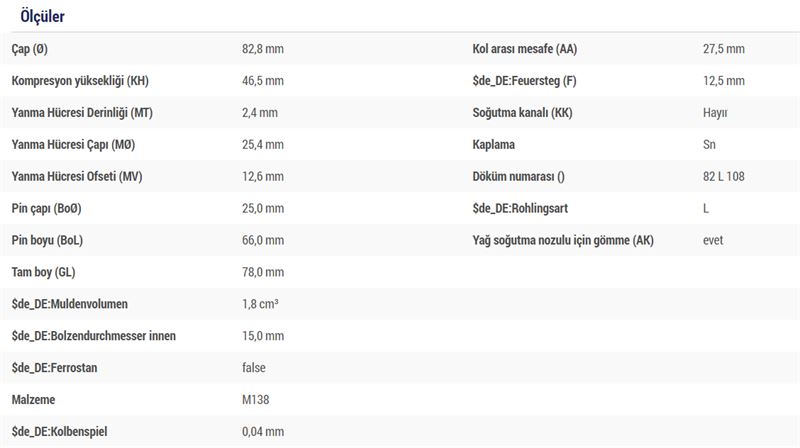Click the Tam boy (GL) label
Screen dimensions: 800x448
pos(43,272)
